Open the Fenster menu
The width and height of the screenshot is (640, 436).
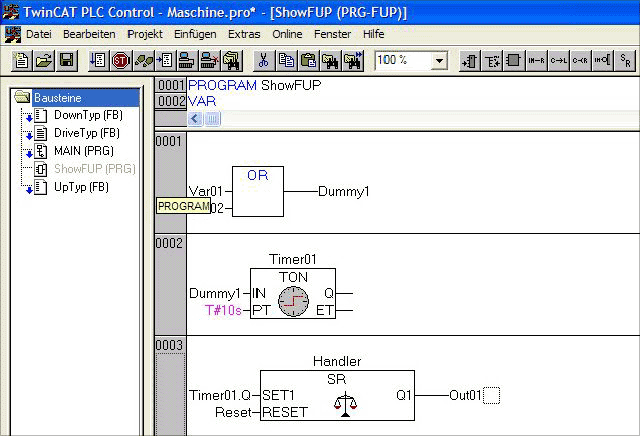(332, 34)
